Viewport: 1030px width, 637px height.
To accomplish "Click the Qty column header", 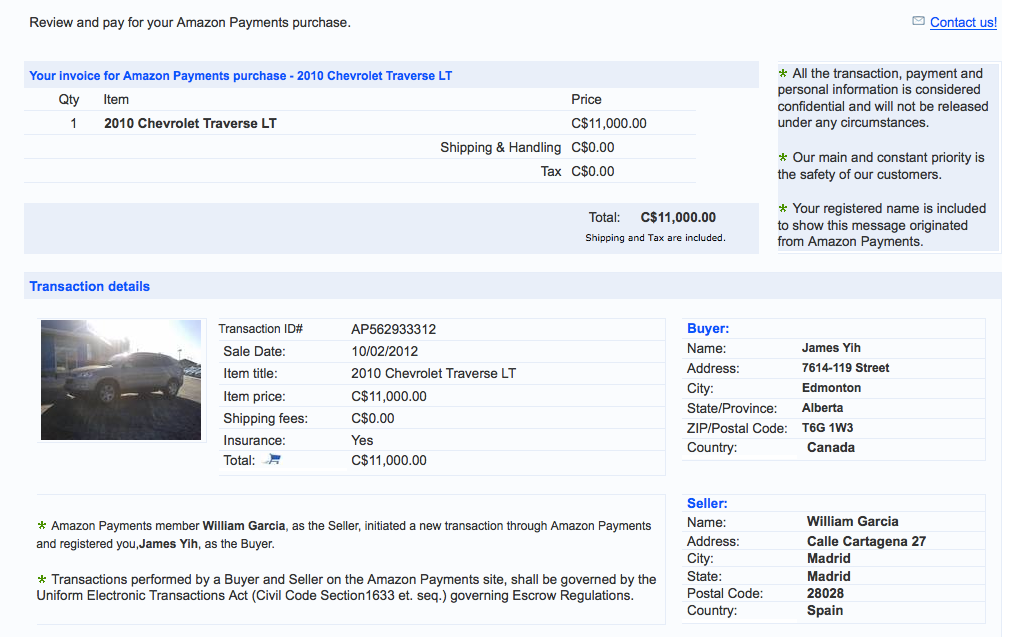I will [x=69, y=100].
